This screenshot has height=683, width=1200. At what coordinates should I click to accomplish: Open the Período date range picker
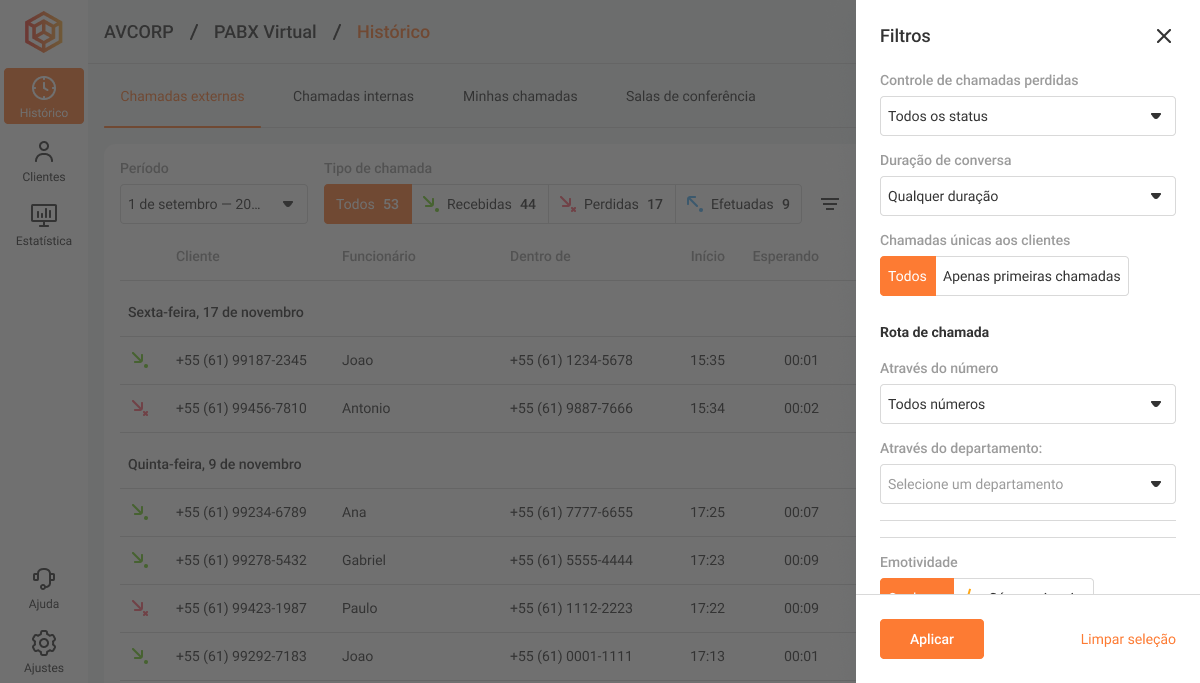pyautogui.click(x=213, y=204)
